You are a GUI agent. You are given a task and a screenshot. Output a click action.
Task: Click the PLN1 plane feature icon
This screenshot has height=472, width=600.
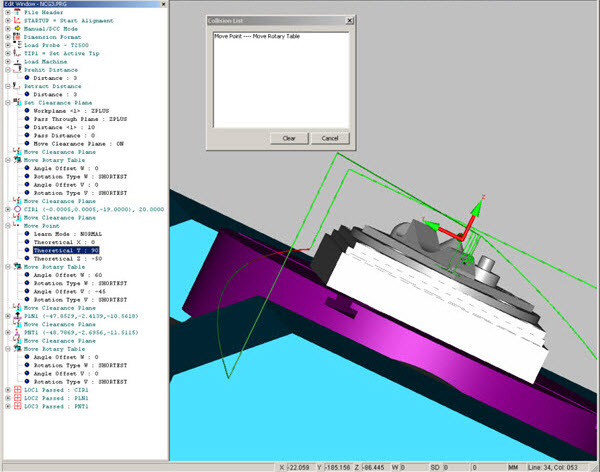16,315
